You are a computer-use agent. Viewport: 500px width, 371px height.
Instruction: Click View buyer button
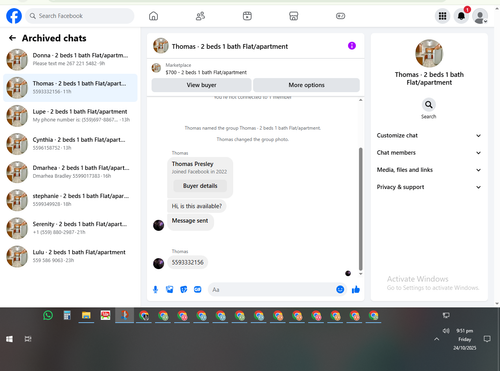201,85
